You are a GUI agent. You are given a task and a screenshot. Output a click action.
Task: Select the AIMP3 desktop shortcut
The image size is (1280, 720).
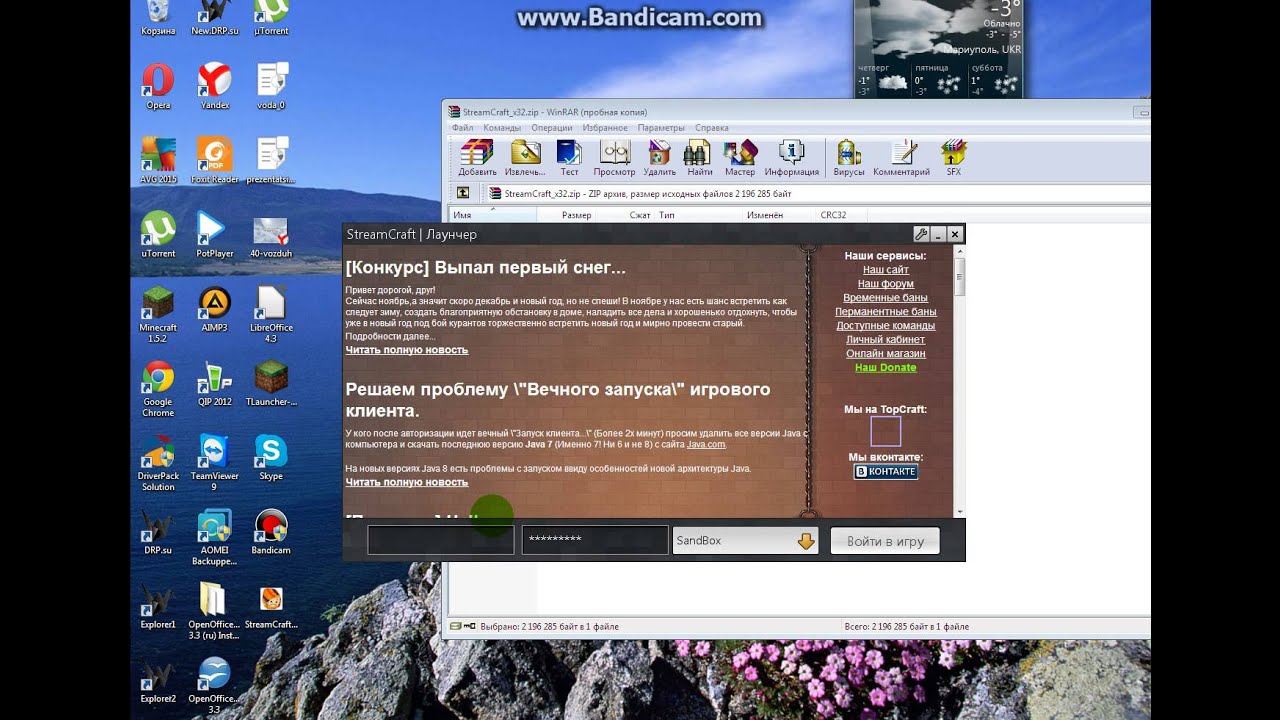pos(215,309)
